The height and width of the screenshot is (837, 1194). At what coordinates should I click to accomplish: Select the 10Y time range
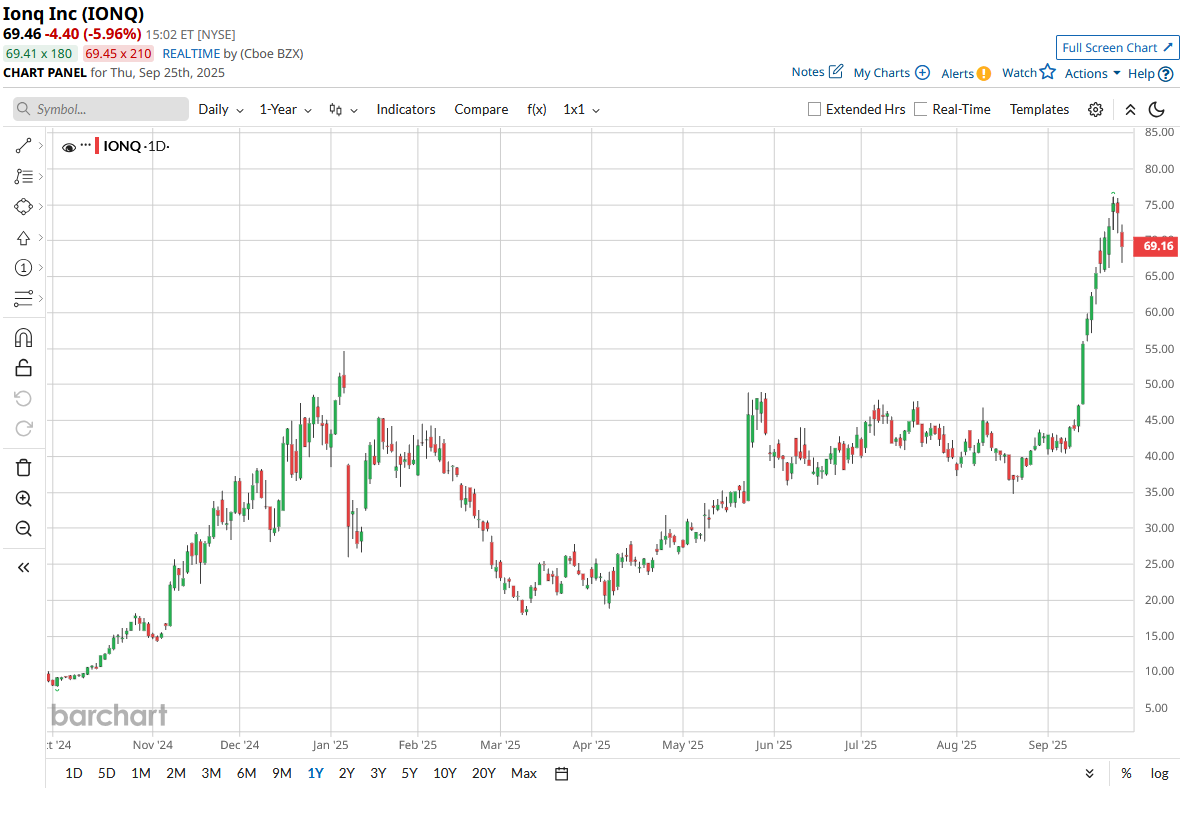coord(445,774)
